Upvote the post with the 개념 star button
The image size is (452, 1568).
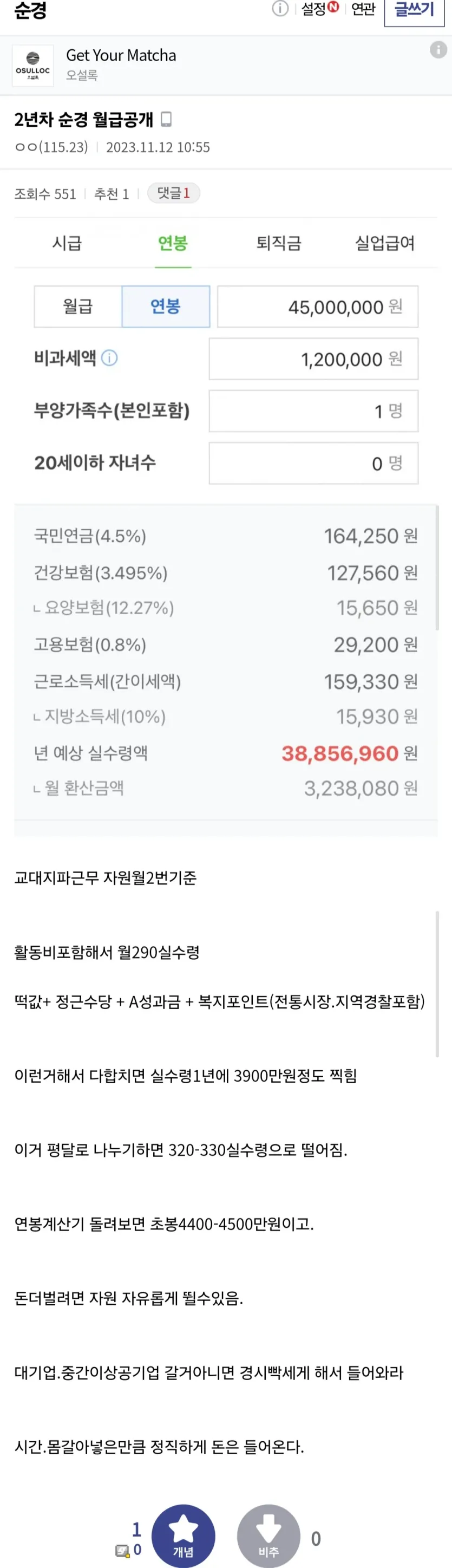coord(183,1536)
